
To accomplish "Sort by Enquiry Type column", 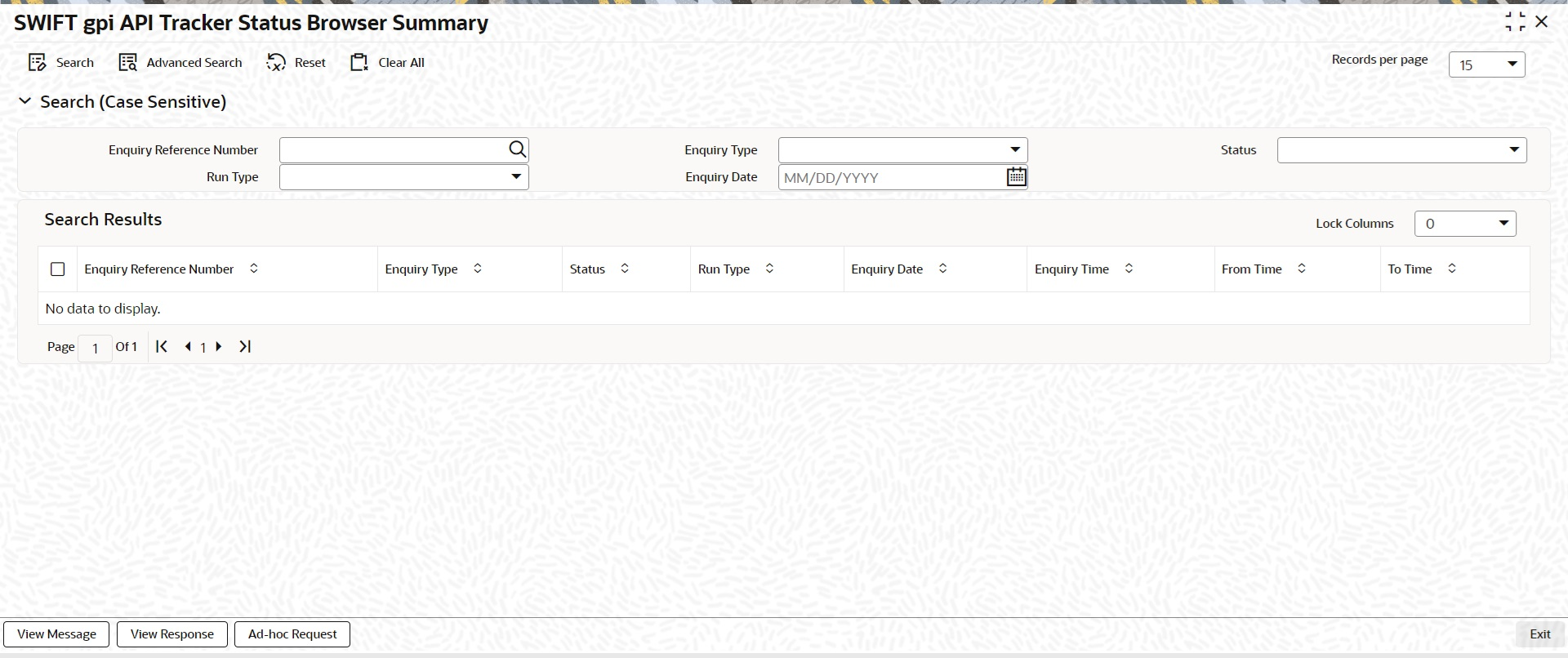I will [x=478, y=269].
